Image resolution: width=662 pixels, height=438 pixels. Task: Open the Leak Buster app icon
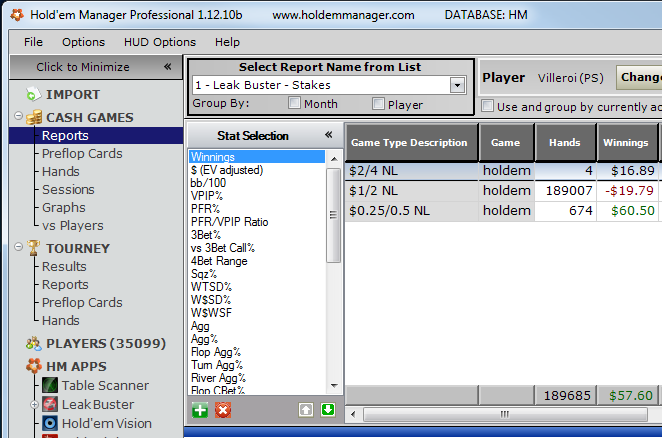tap(50, 404)
